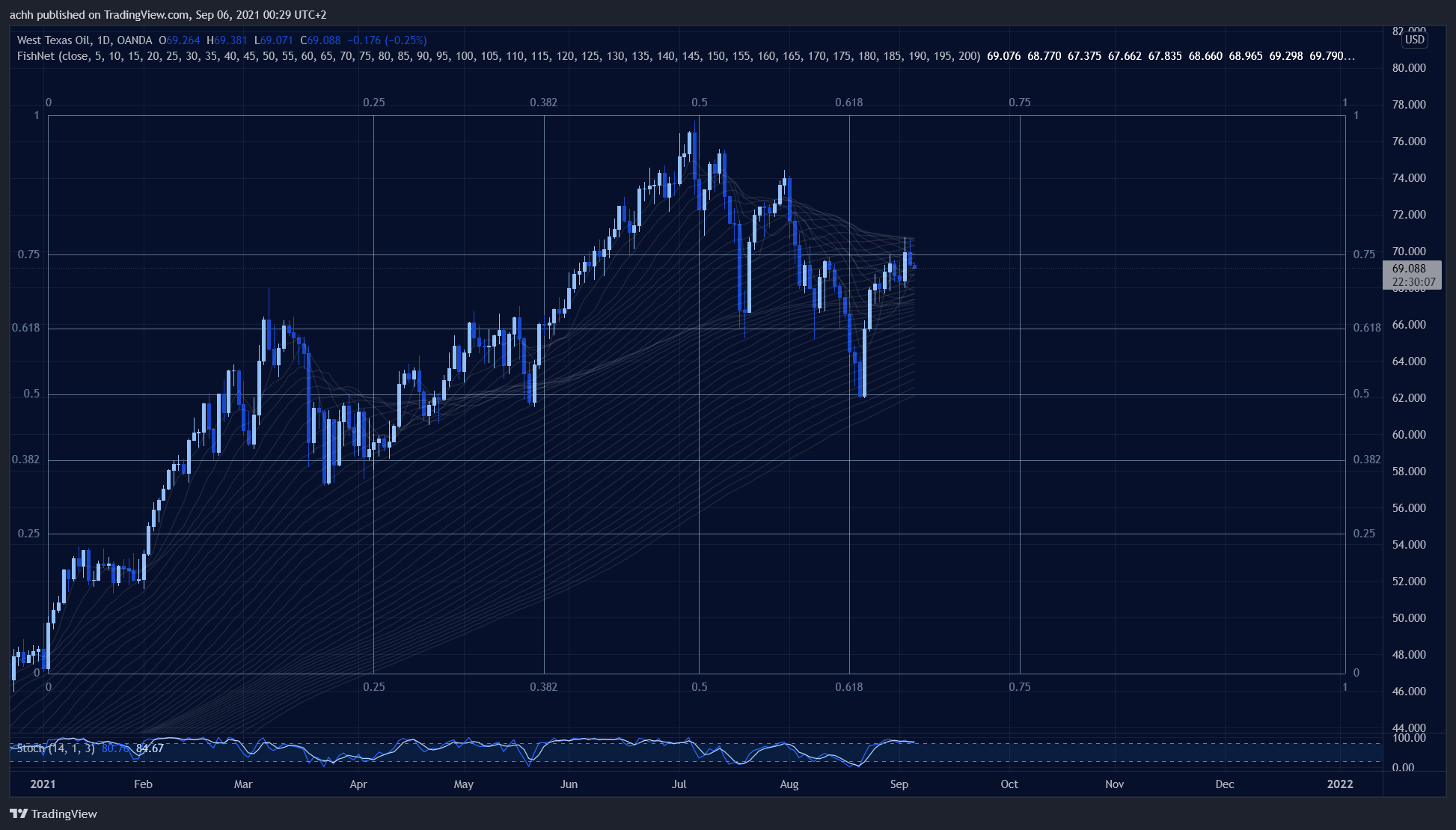Screen dimensions: 1456x830
Task: Click the 46.000 price axis label
Action: click(1409, 692)
